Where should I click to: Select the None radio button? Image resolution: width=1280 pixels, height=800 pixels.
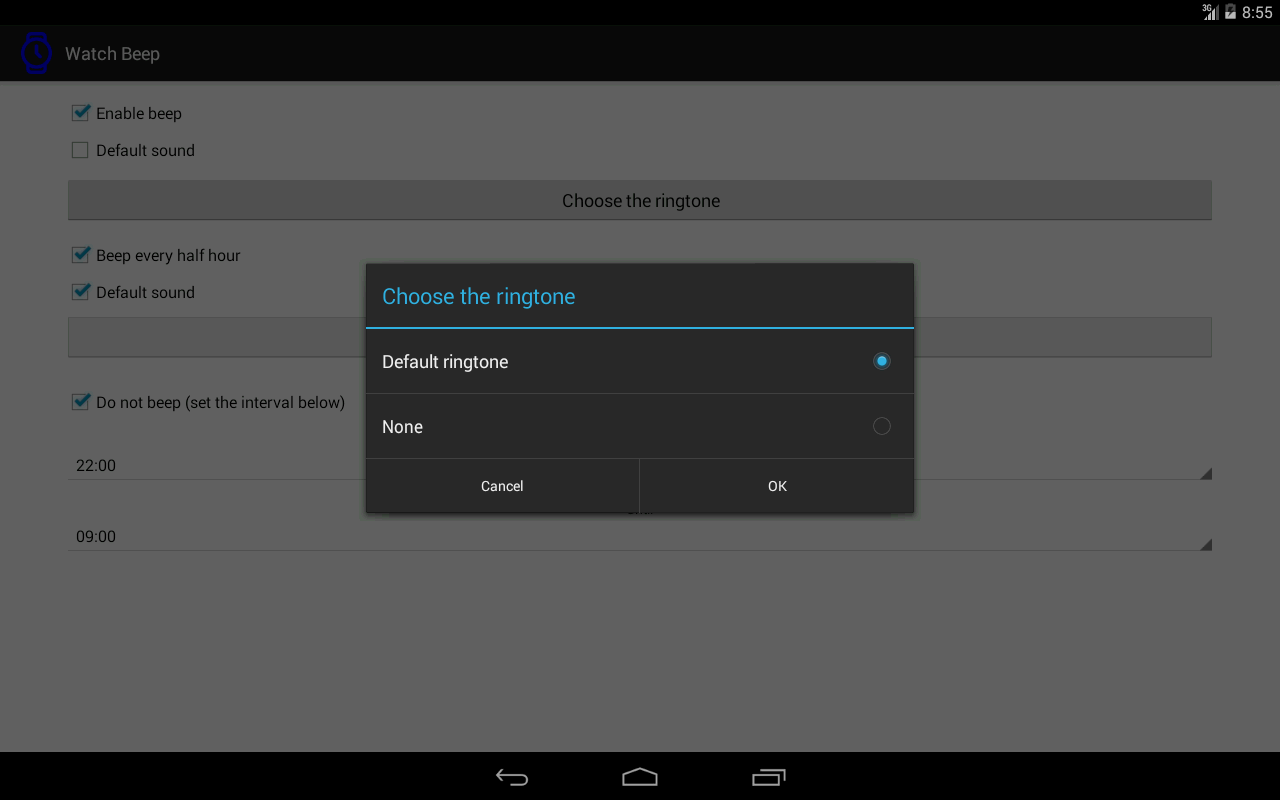881,426
